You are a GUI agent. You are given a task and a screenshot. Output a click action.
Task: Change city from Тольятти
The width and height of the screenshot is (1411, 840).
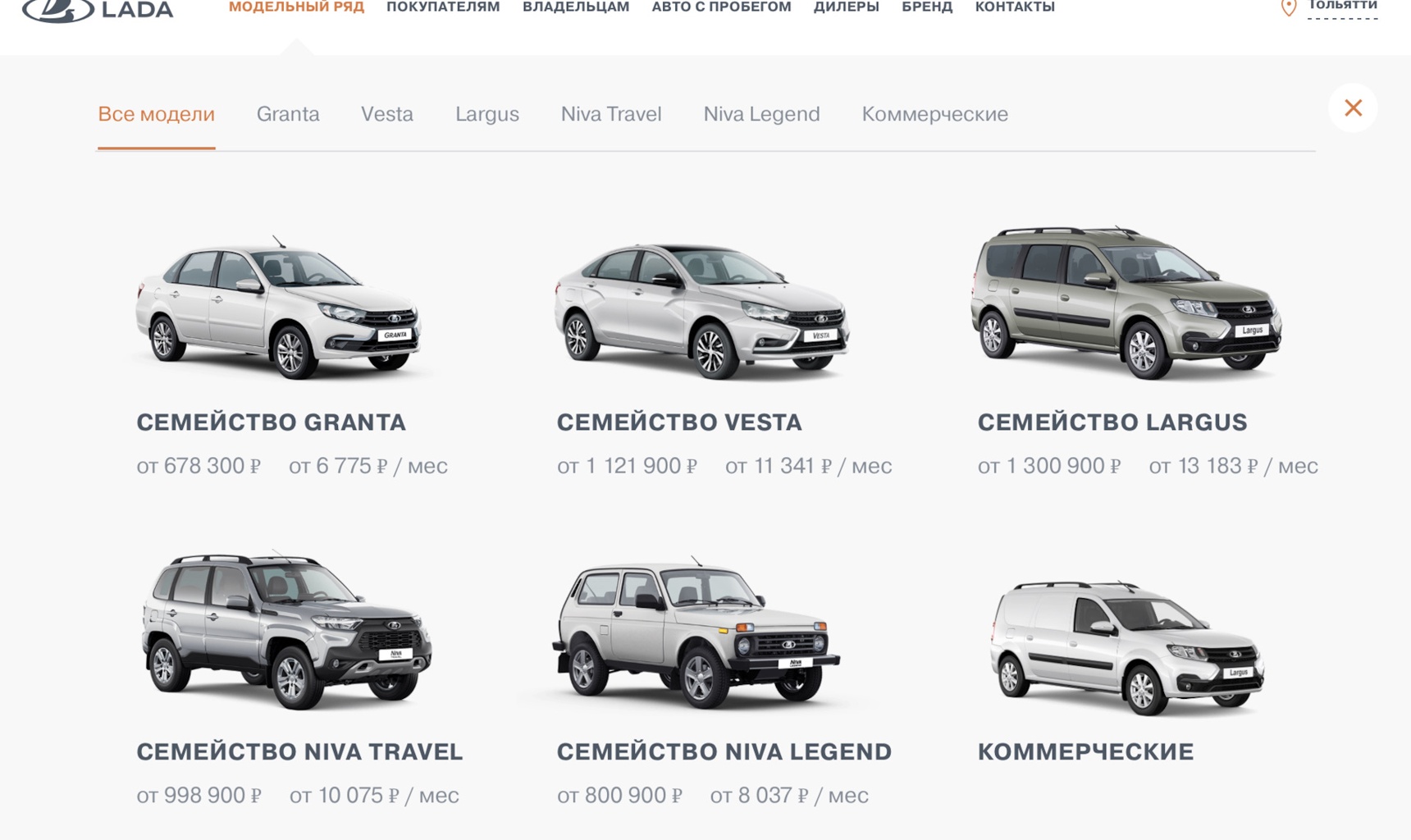click(x=1342, y=7)
